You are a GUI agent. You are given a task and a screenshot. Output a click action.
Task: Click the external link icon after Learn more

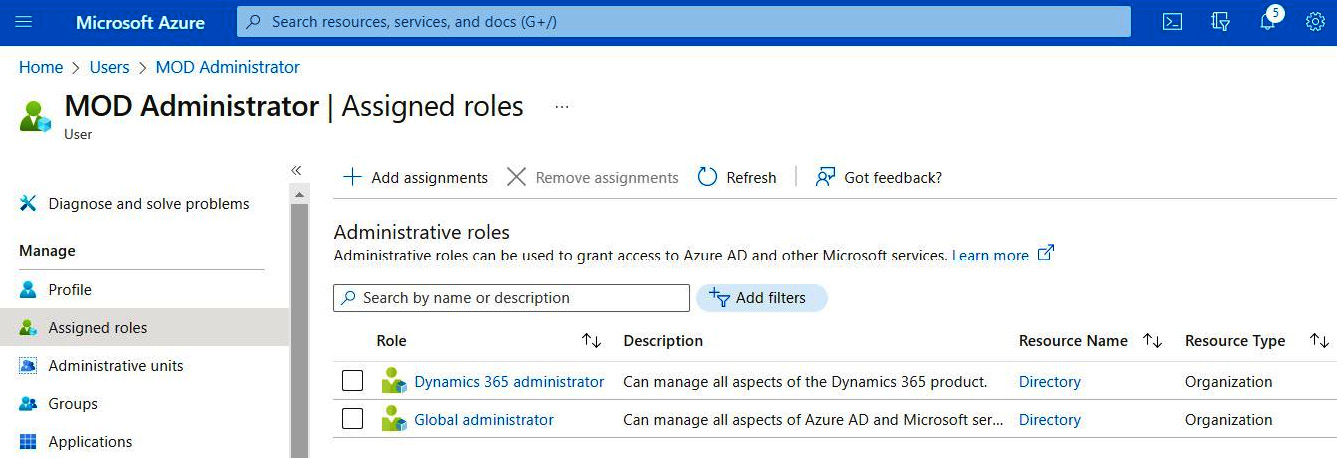click(x=1046, y=253)
